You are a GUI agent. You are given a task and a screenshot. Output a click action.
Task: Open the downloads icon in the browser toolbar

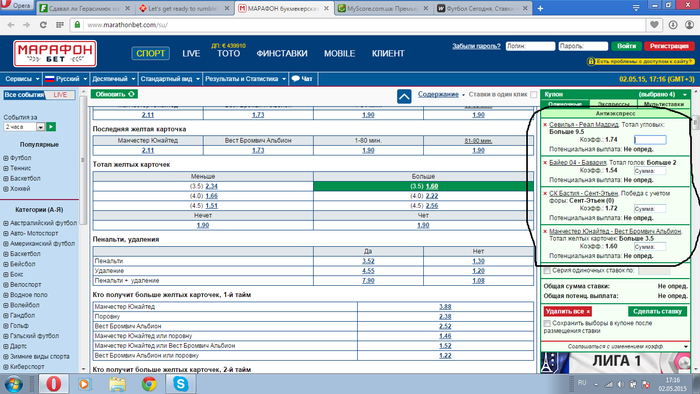pos(673,25)
